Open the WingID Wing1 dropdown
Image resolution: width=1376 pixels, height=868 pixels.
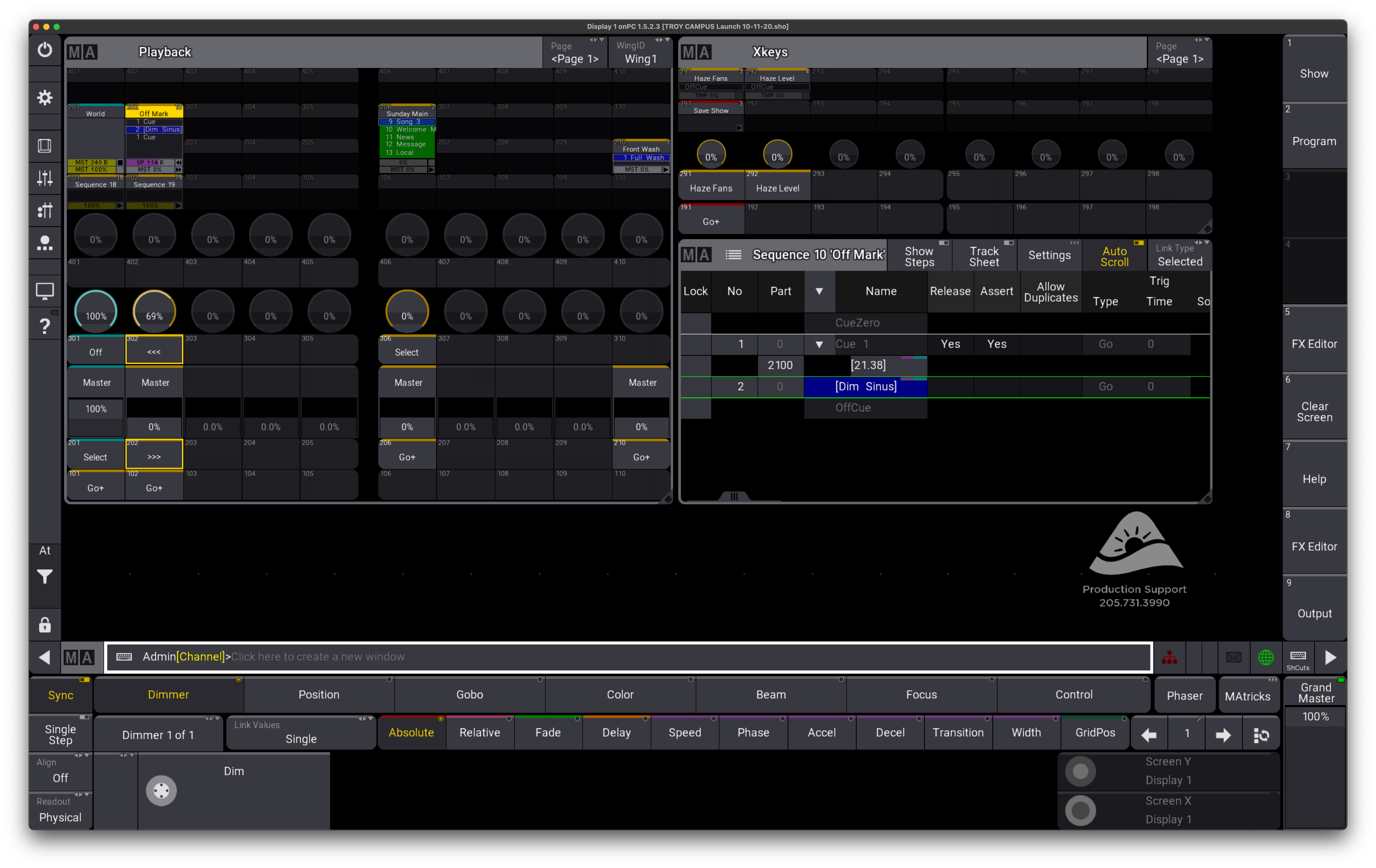pyautogui.click(x=640, y=52)
